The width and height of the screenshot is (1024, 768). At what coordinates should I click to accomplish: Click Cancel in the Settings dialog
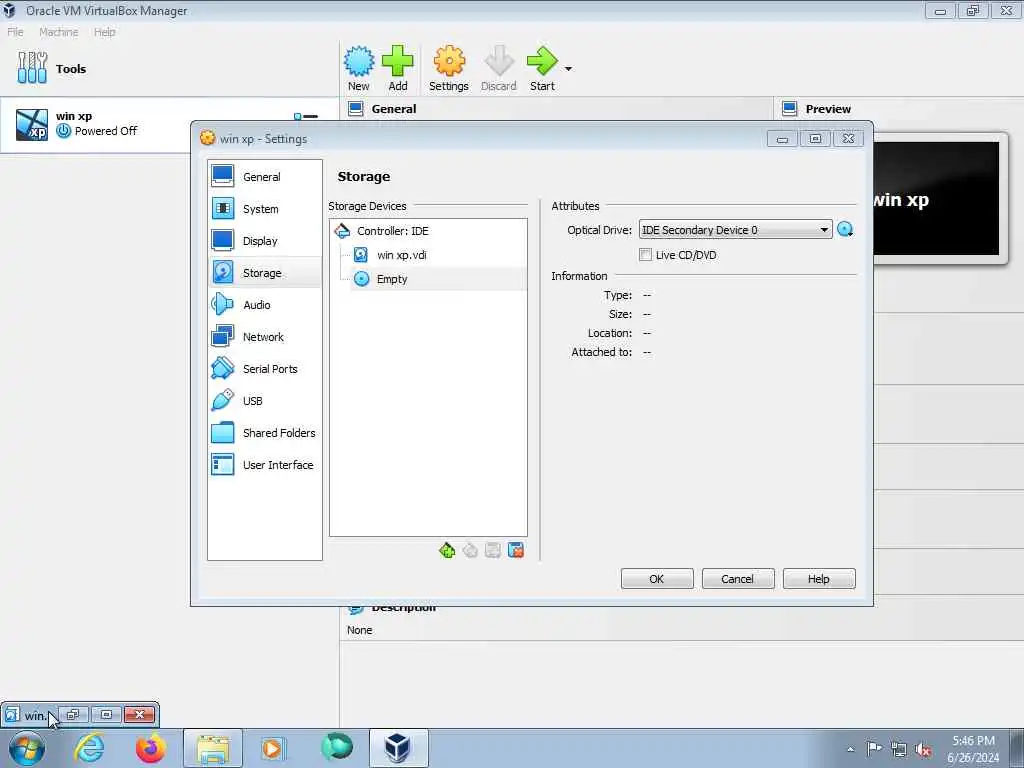[738, 579]
